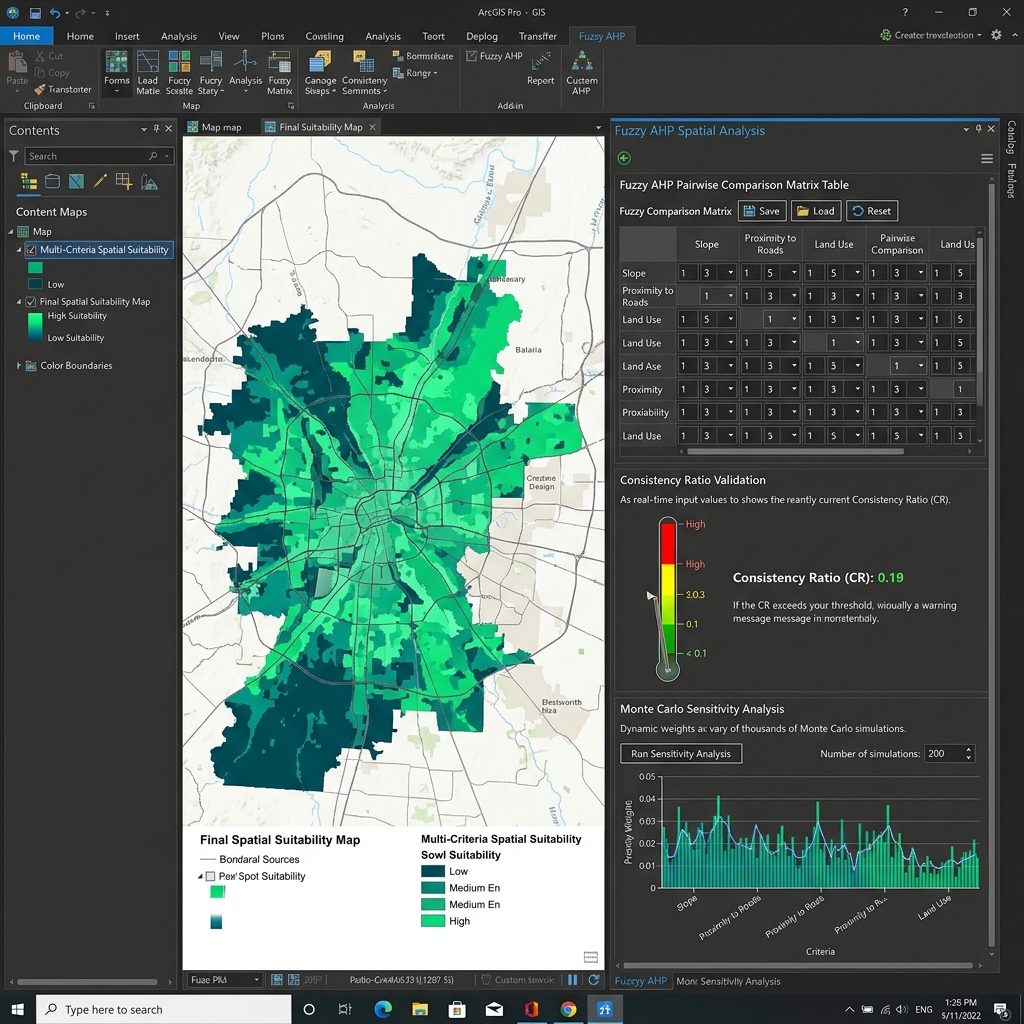1024x1024 pixels.
Task: Pause map drawing in status bar
Action: tap(573, 980)
